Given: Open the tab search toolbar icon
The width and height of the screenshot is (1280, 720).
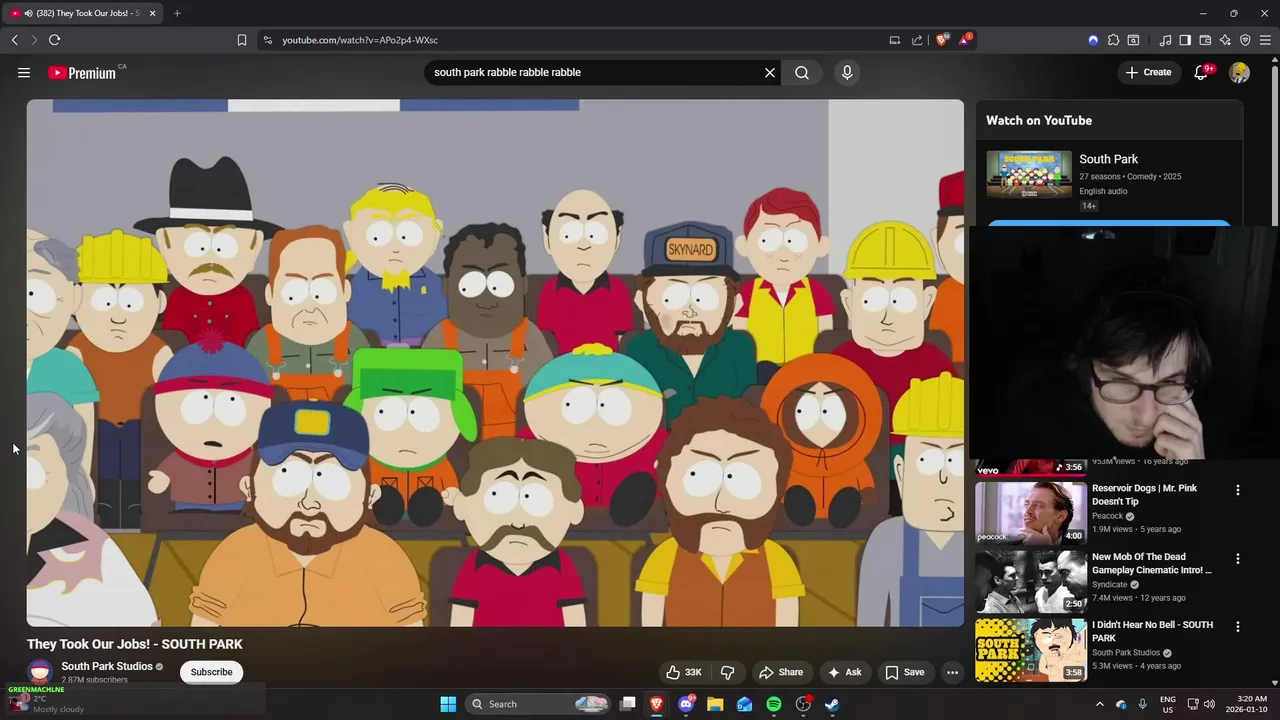Looking at the screenshot, I should click(1133, 40).
